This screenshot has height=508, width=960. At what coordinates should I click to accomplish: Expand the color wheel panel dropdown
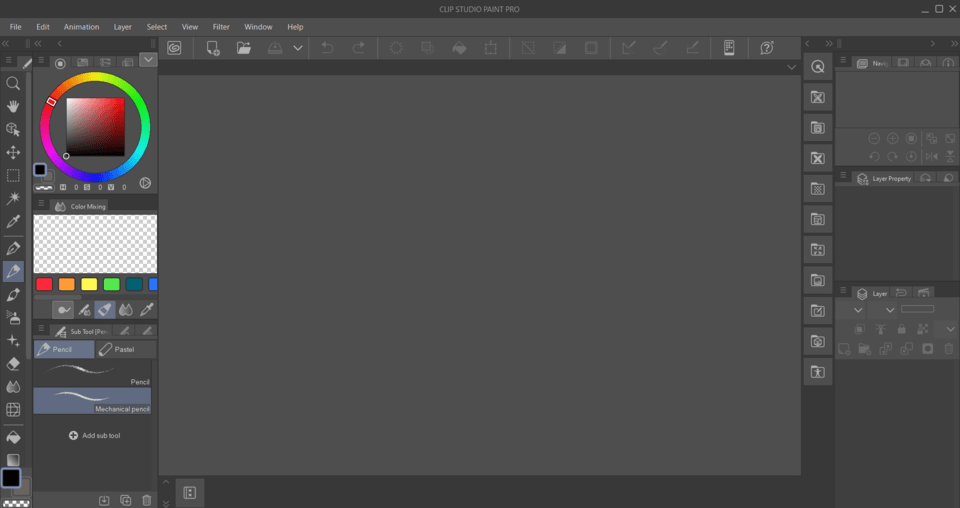coord(148,59)
